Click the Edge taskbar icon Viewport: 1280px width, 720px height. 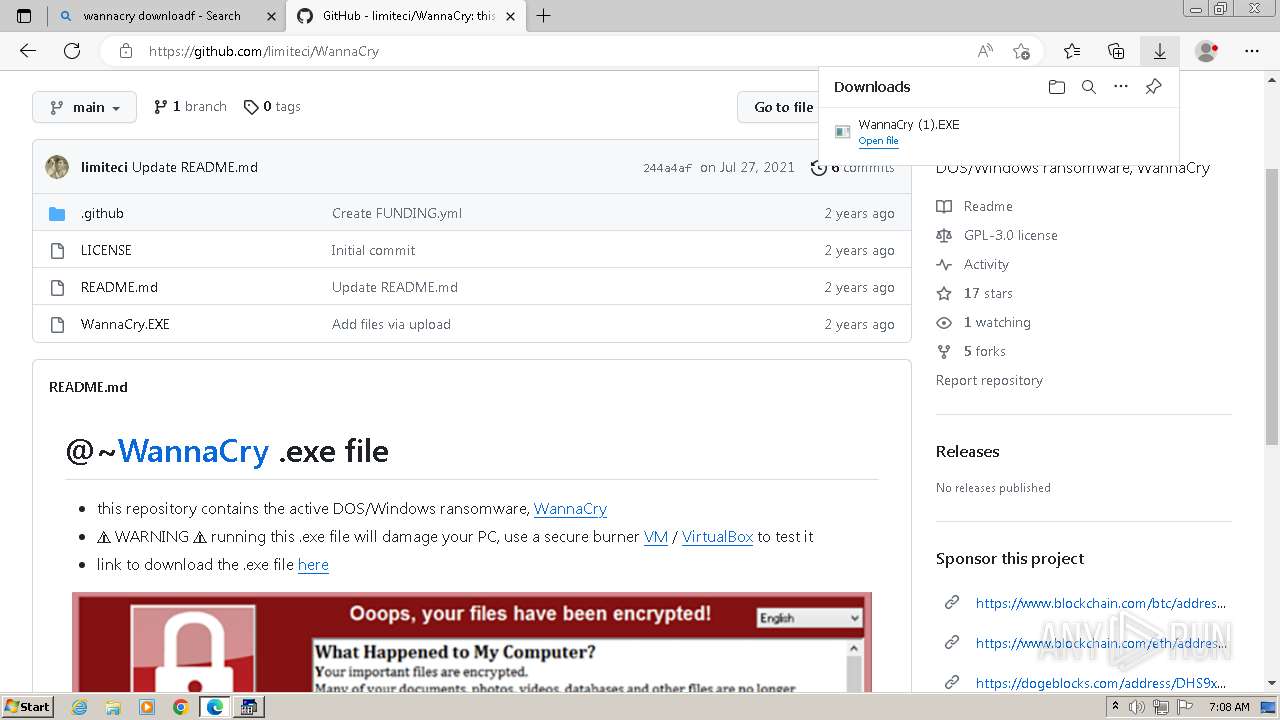214,707
